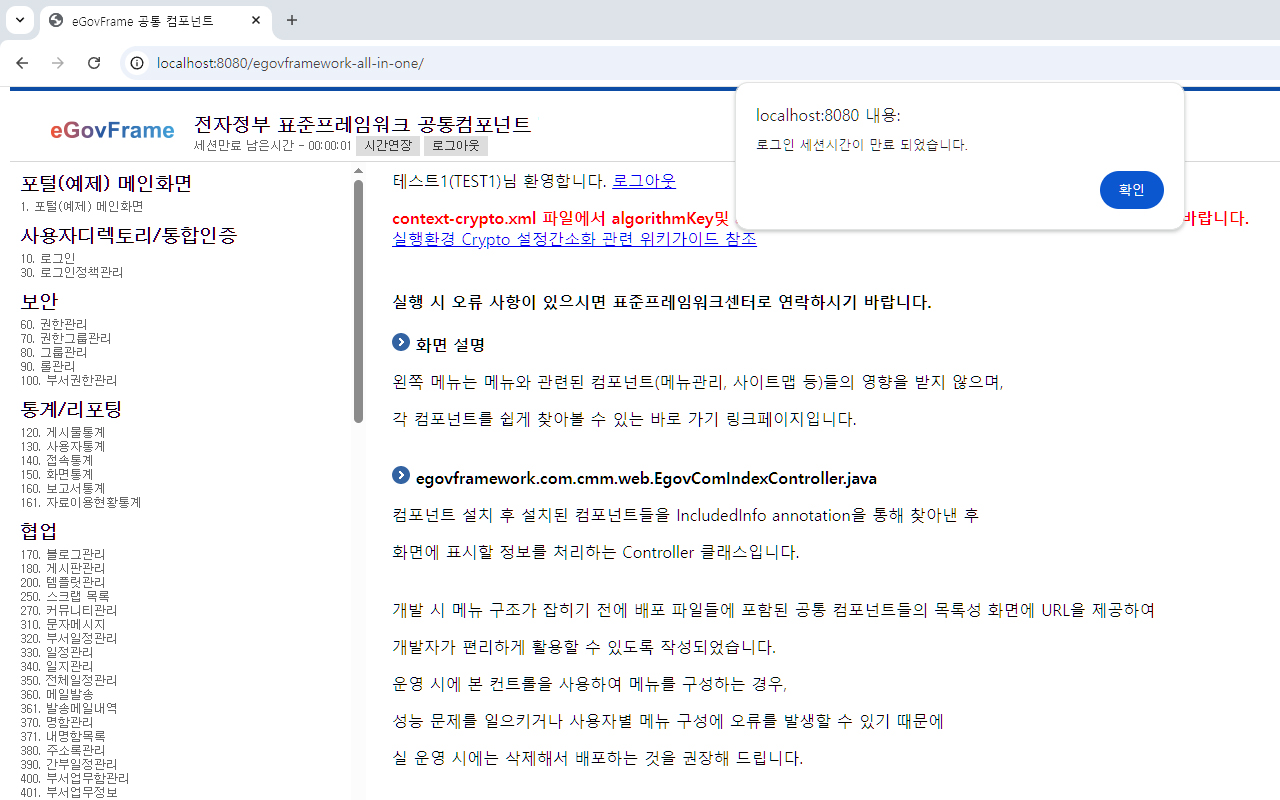Click the arrow icon beside EgovComIndexController.java
This screenshot has height=800, width=1280.
click(401, 476)
